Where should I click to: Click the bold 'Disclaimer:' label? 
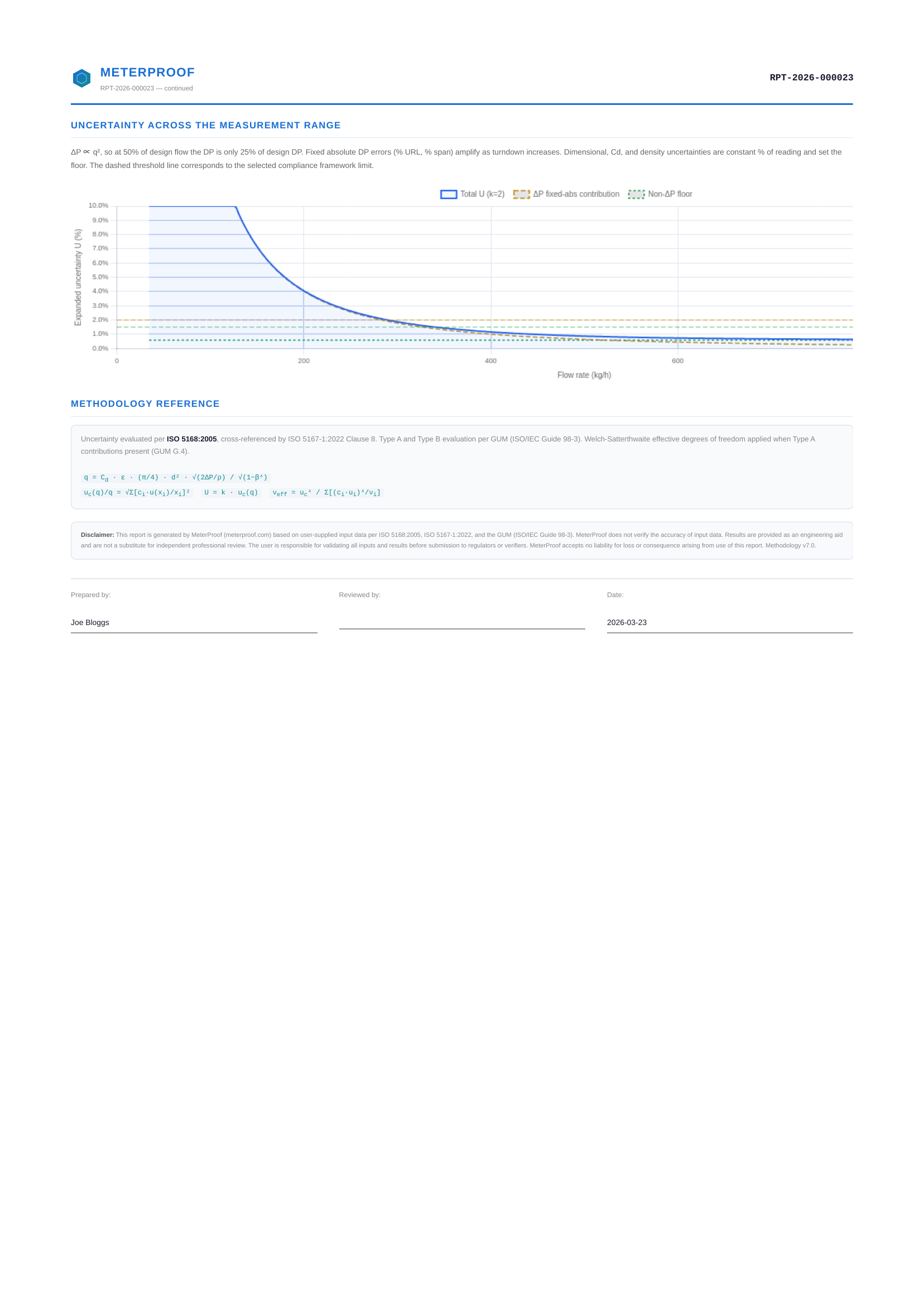[97, 535]
